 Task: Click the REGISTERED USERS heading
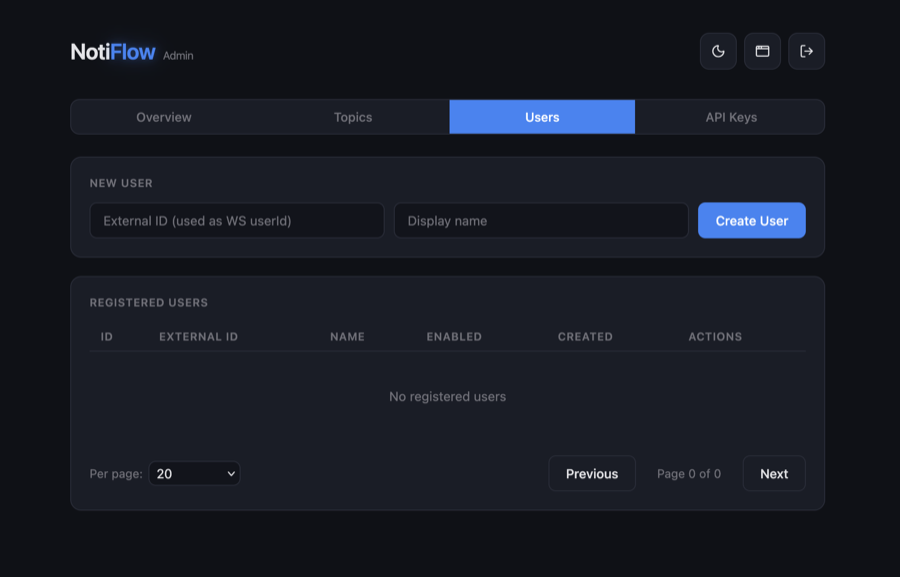(x=149, y=303)
